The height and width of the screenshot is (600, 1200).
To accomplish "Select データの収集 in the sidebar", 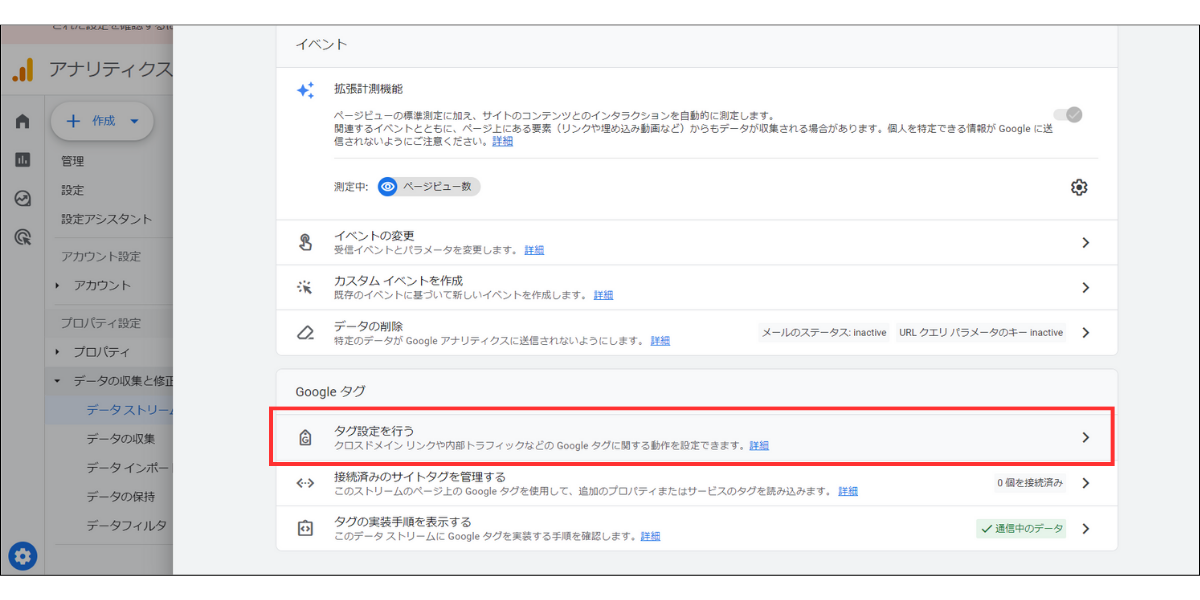I will point(120,439).
